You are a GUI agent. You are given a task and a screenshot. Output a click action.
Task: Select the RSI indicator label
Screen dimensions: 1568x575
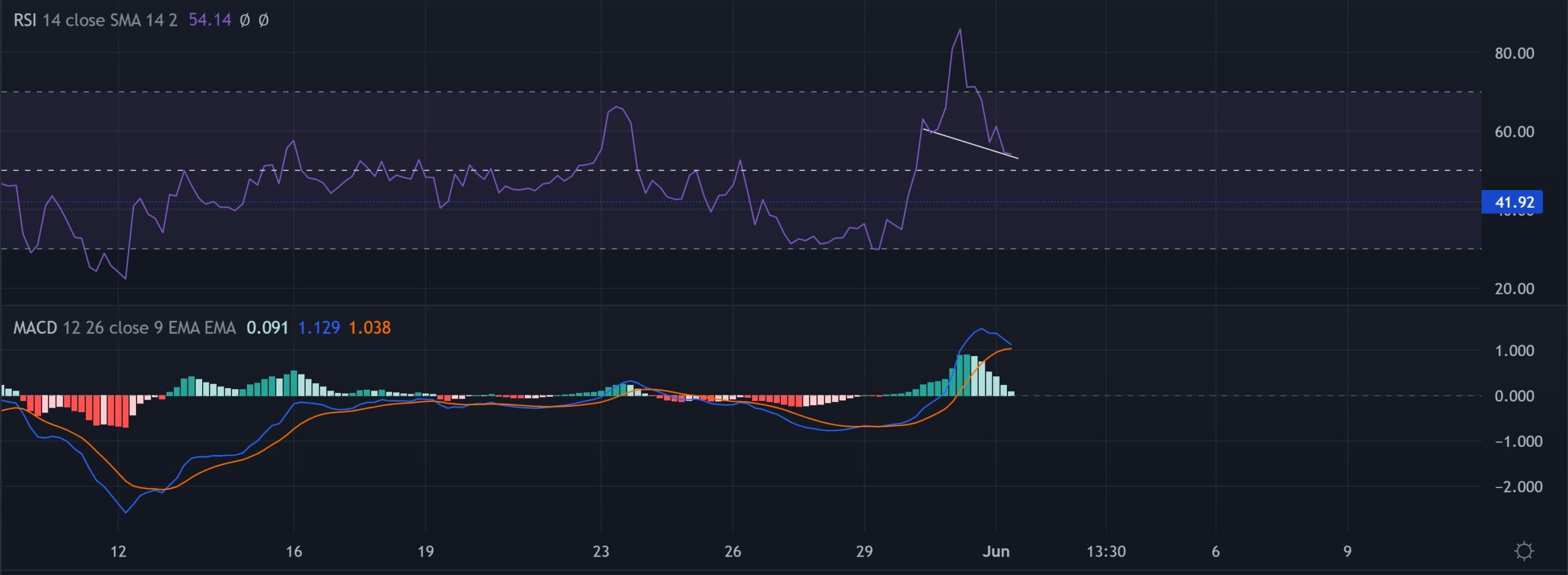click(25, 20)
